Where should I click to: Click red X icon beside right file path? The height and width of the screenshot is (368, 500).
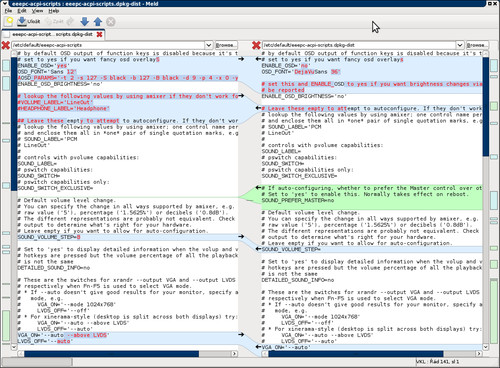(256, 45)
